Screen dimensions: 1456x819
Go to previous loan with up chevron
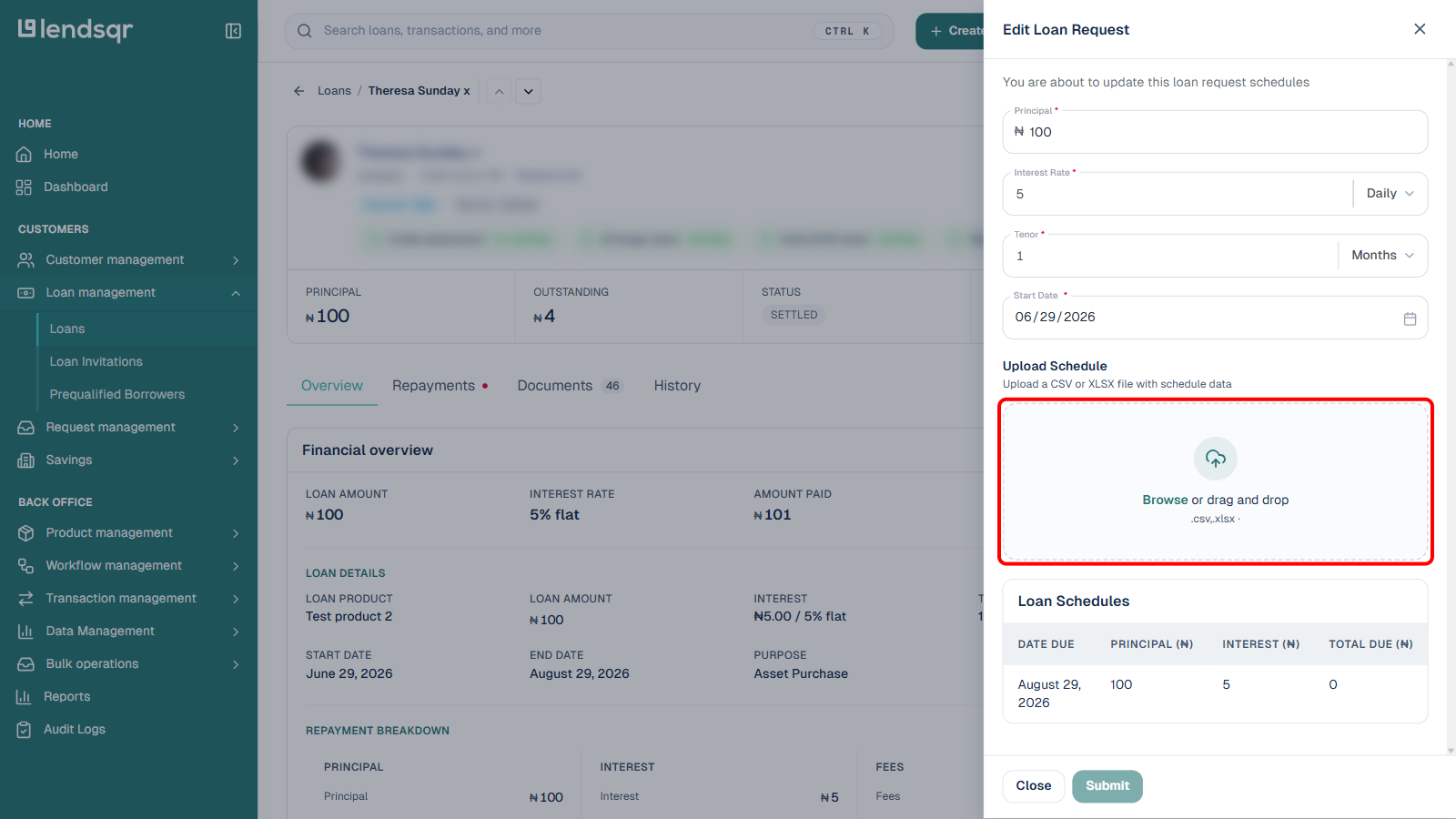point(499,91)
